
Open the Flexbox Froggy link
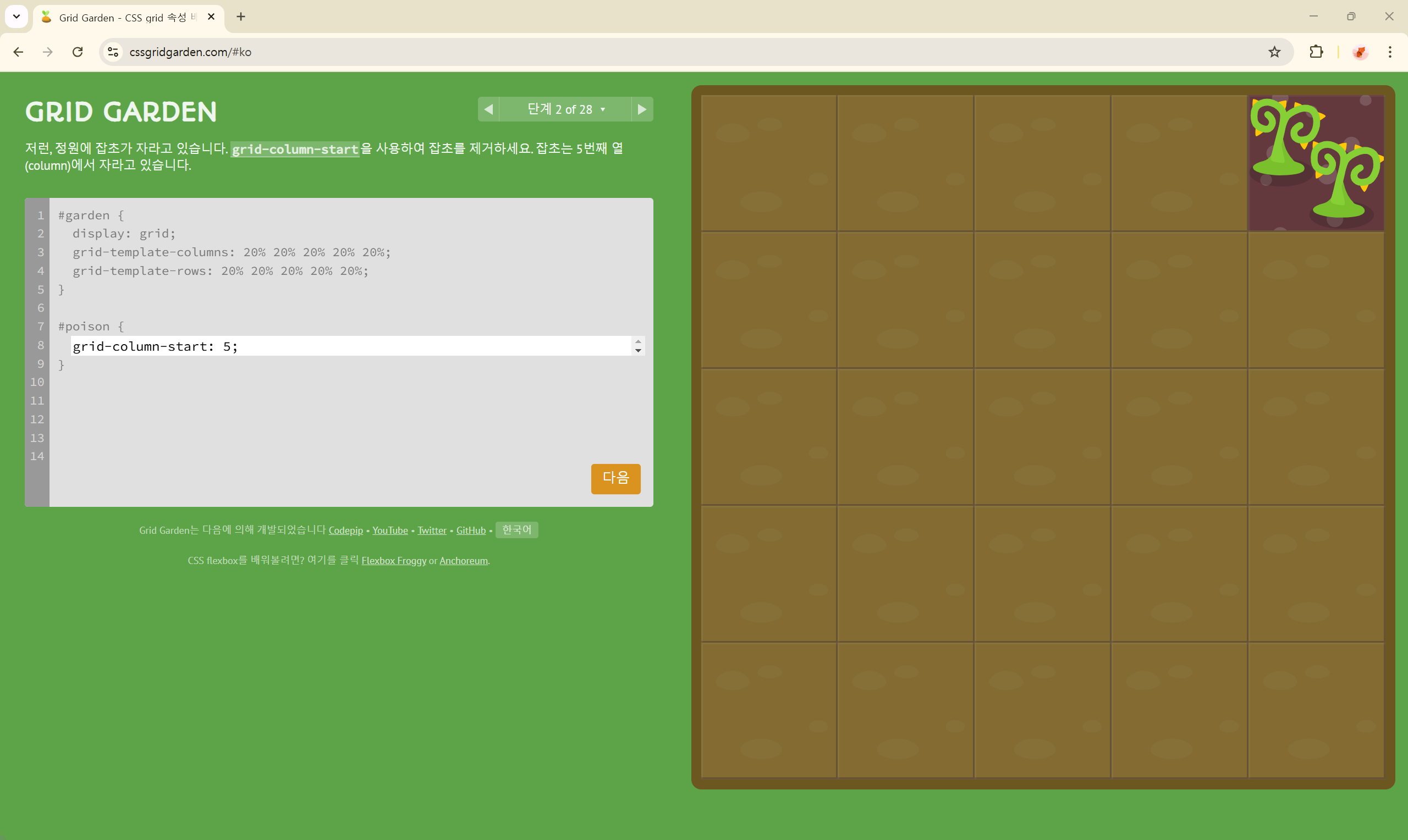click(x=393, y=560)
